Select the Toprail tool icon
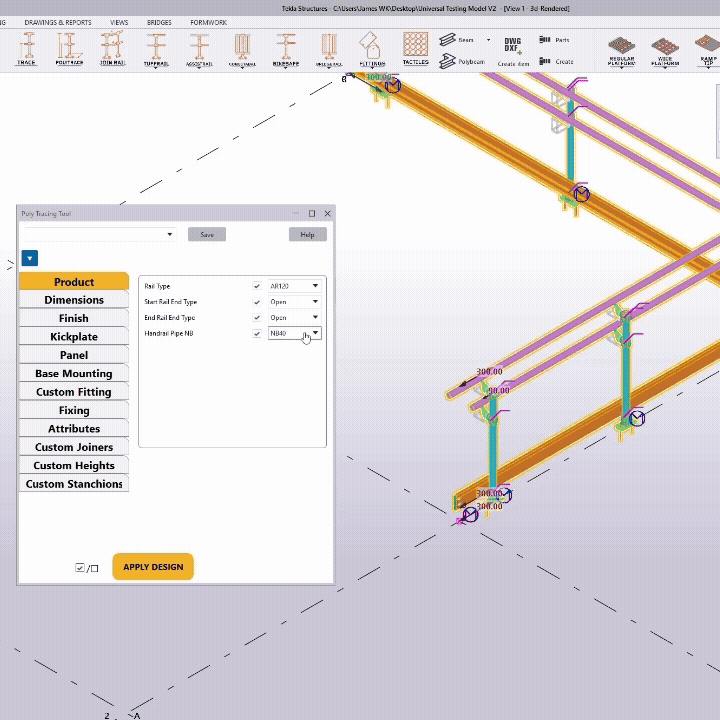This screenshot has height=720, width=720. tap(156, 48)
